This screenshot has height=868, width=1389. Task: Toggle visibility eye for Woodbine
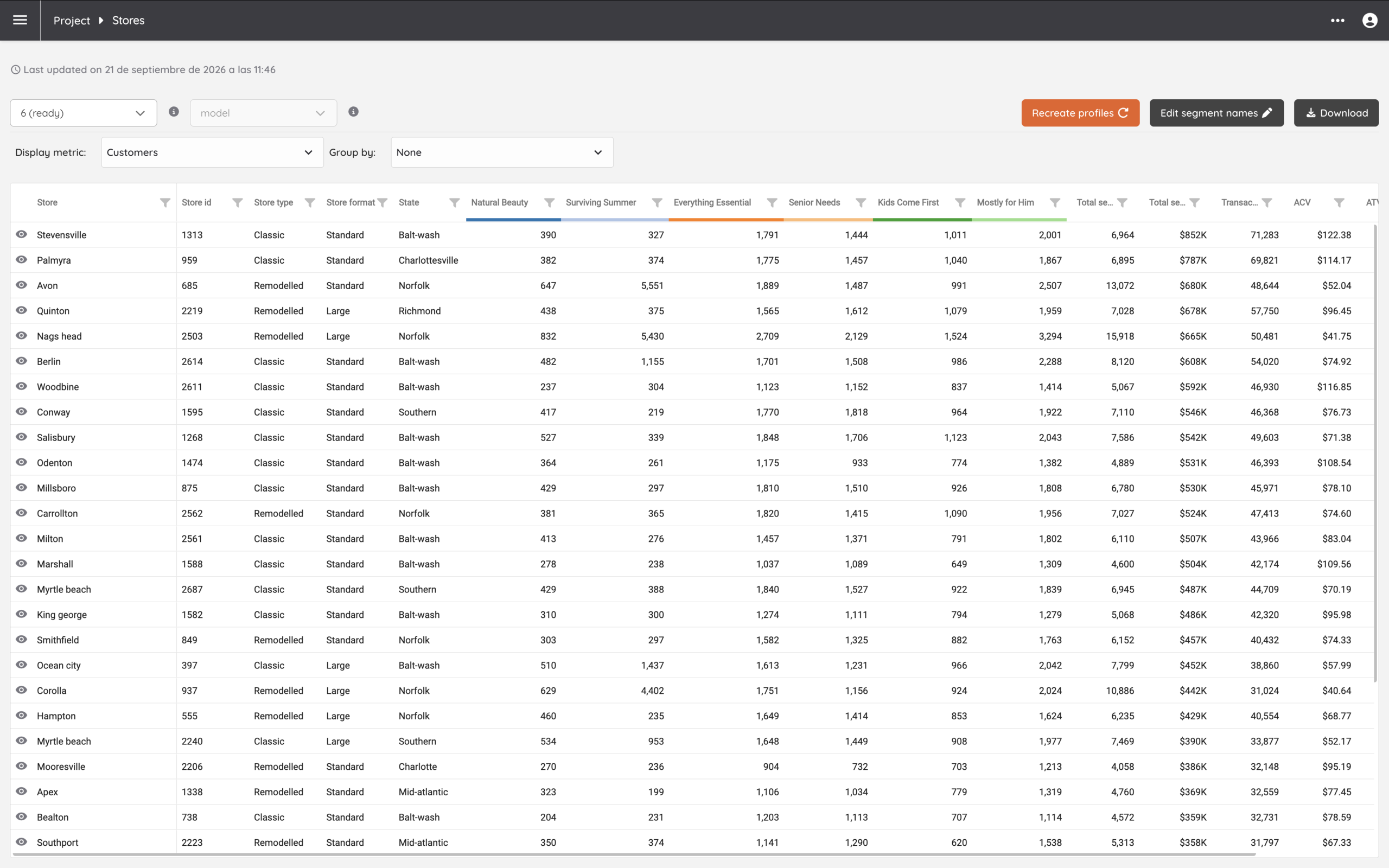22,386
